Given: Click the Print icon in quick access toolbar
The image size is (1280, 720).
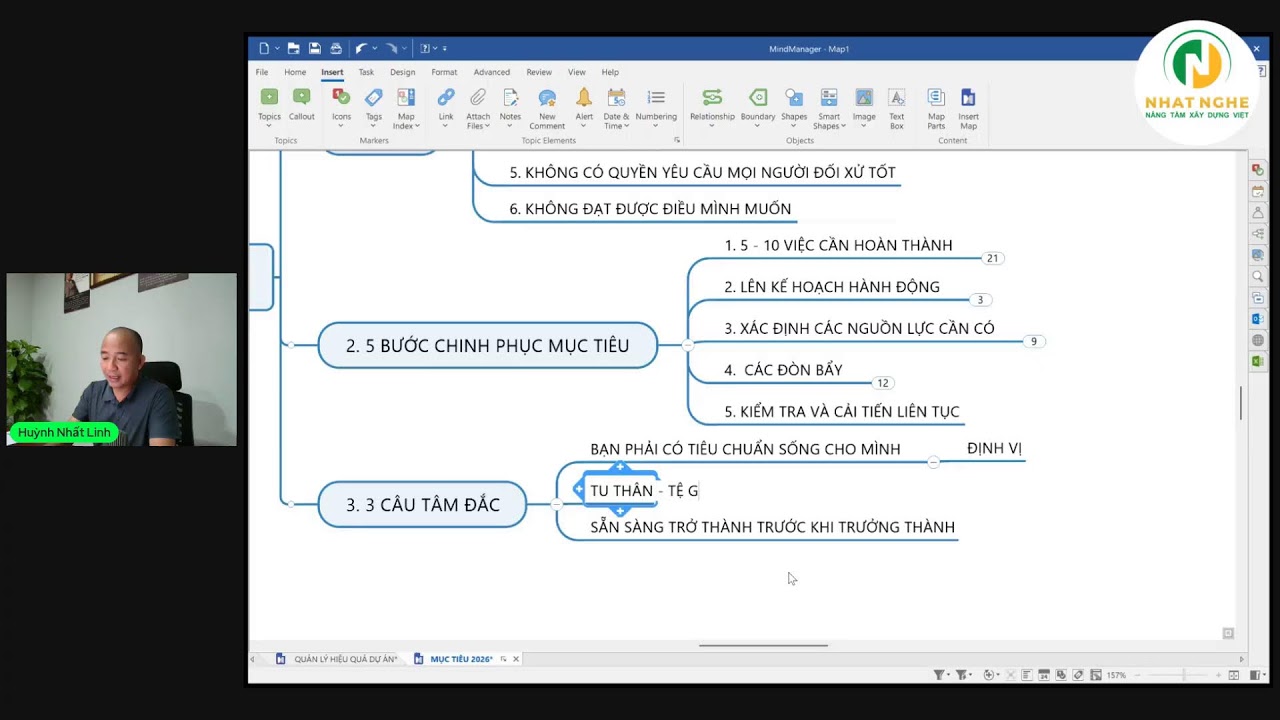Looking at the screenshot, I should [336, 48].
